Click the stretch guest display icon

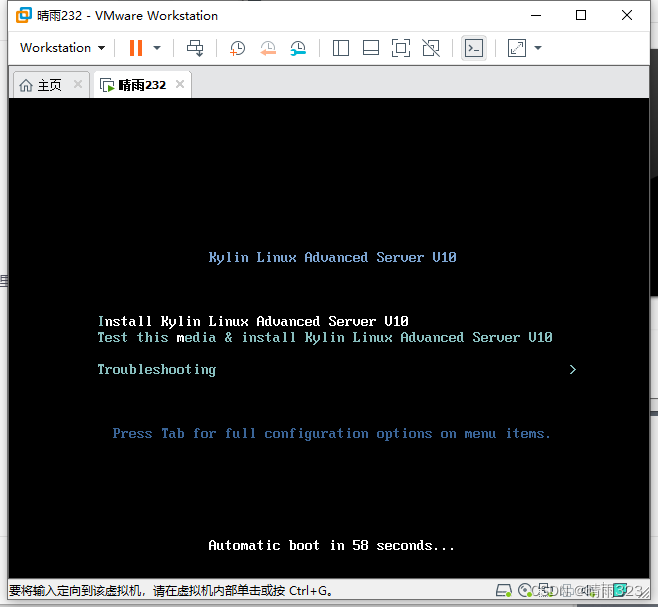517,48
